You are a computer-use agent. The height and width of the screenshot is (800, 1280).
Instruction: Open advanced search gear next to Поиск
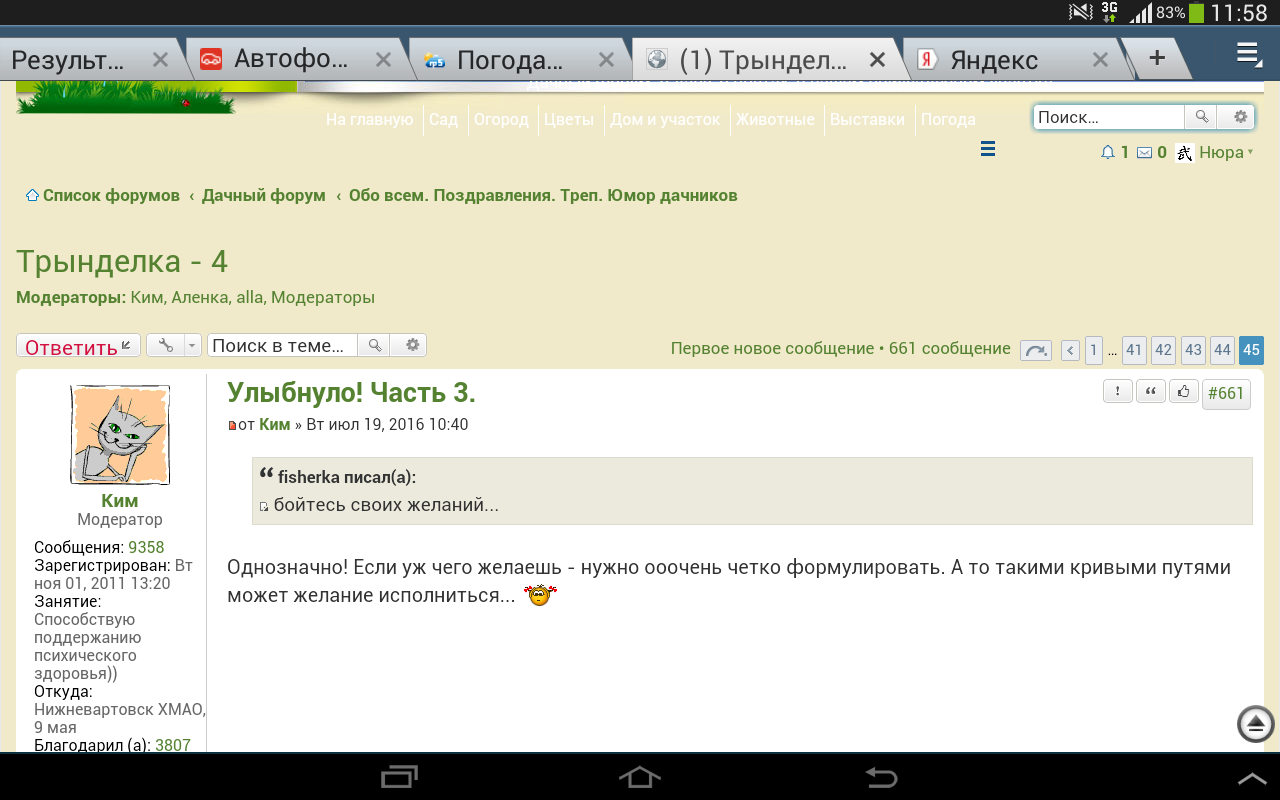(1240, 117)
